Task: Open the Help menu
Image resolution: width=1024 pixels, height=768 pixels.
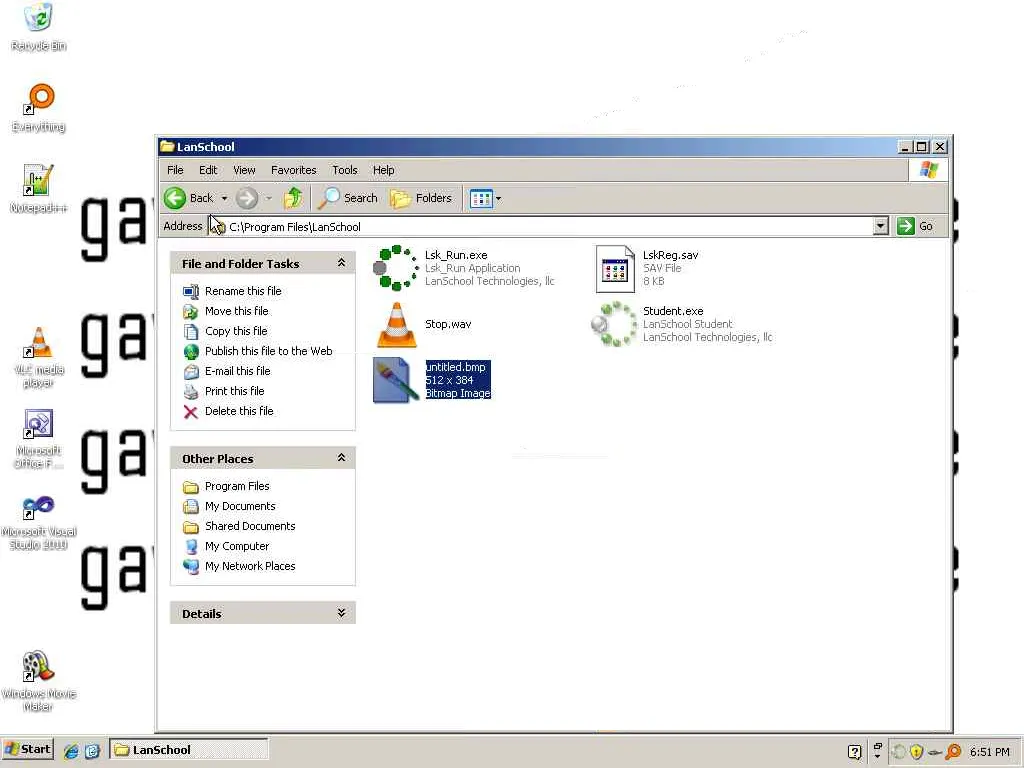Action: pos(383,170)
